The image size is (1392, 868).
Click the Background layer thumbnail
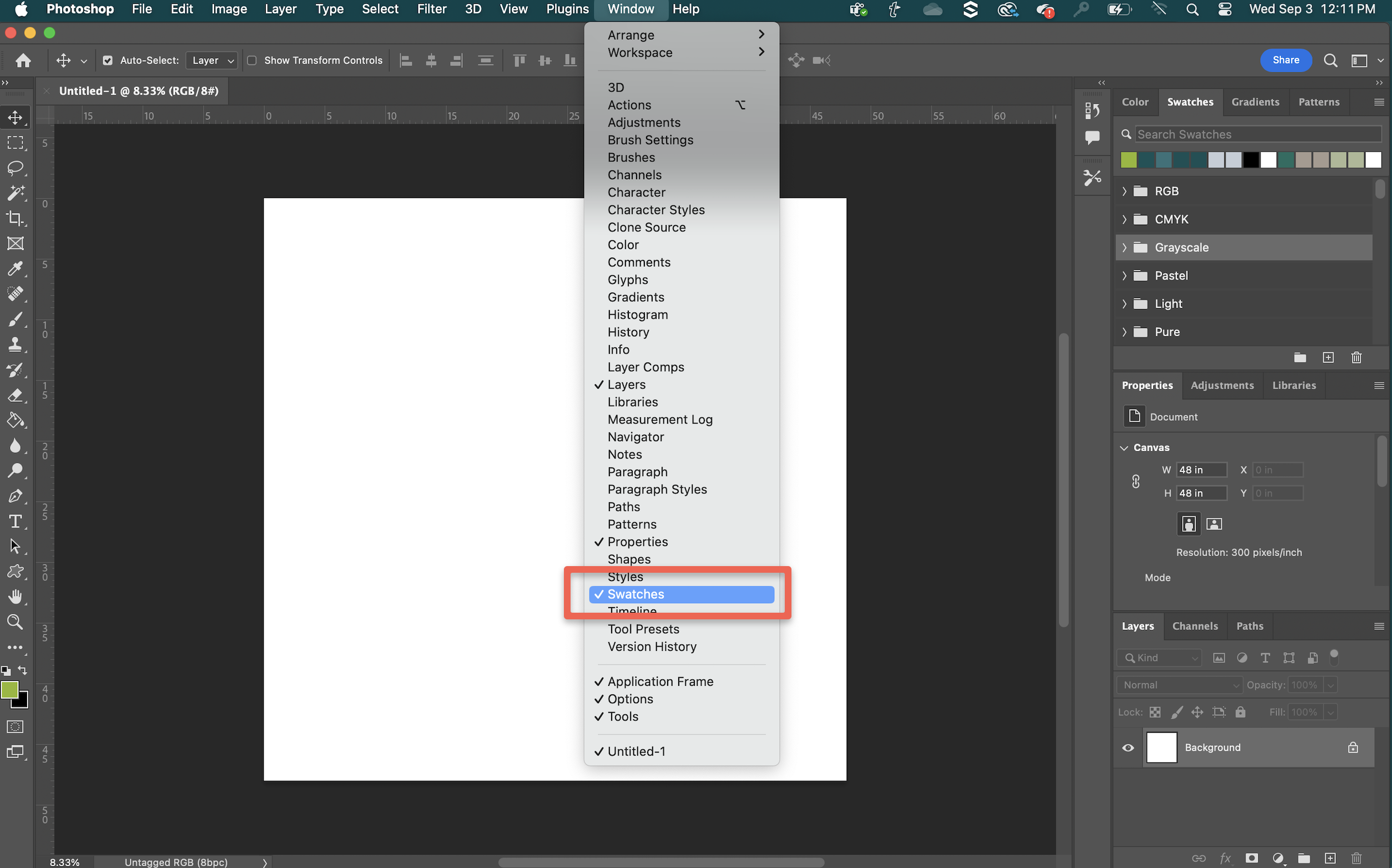pos(1161,748)
